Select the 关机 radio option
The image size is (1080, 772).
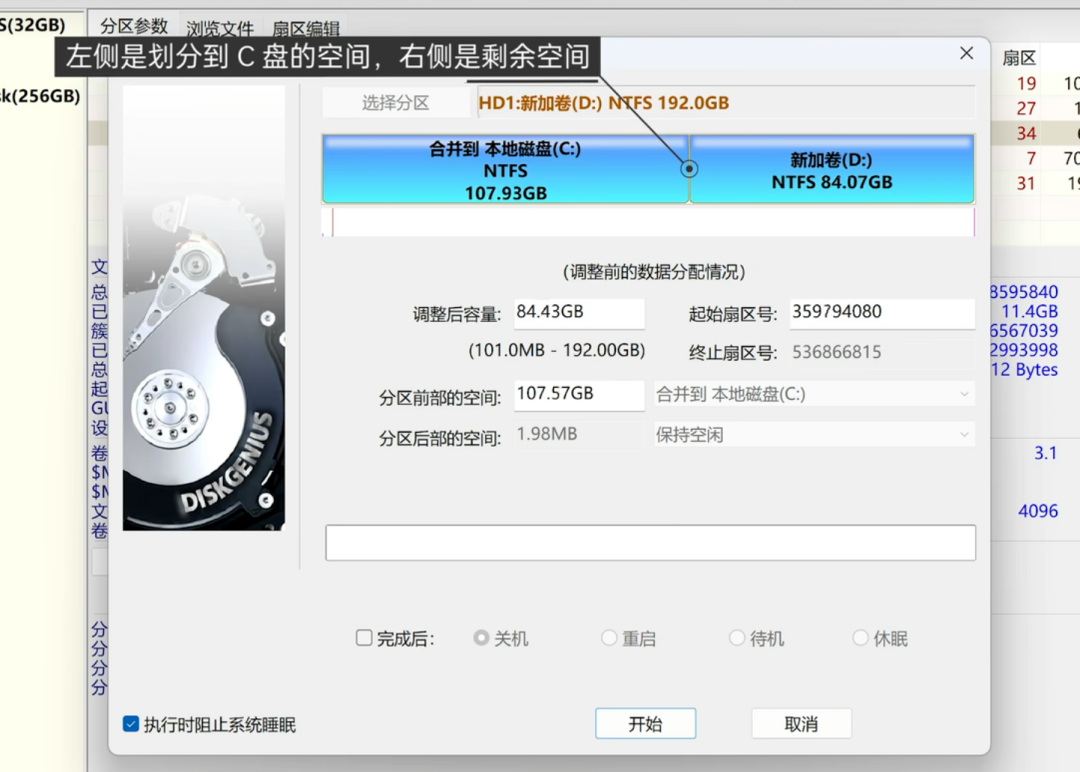coord(482,638)
